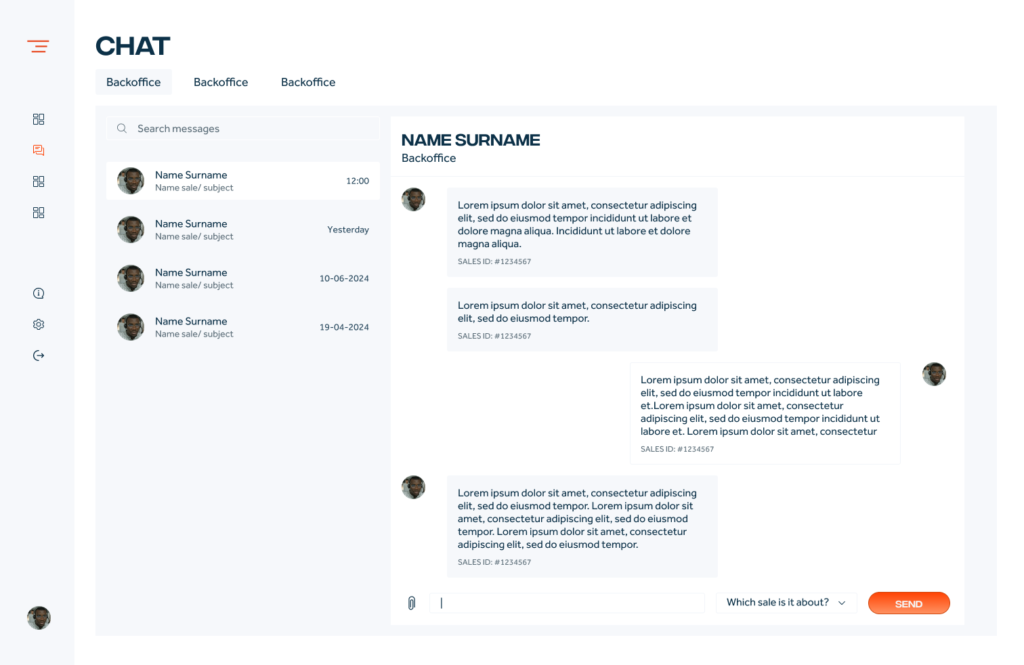
Task: Click the lowest grid icon in the sidebar
Action: (x=39, y=212)
